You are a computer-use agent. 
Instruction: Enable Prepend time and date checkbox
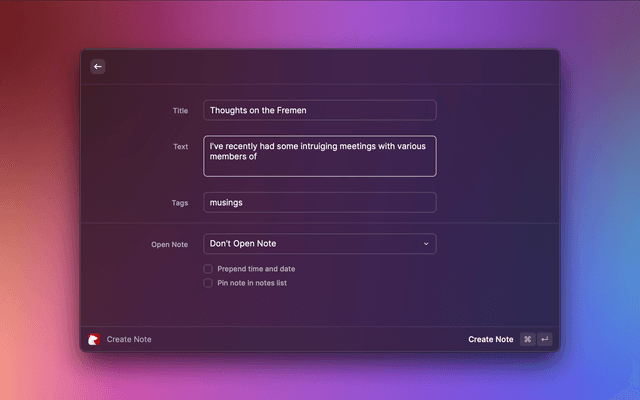(208, 269)
